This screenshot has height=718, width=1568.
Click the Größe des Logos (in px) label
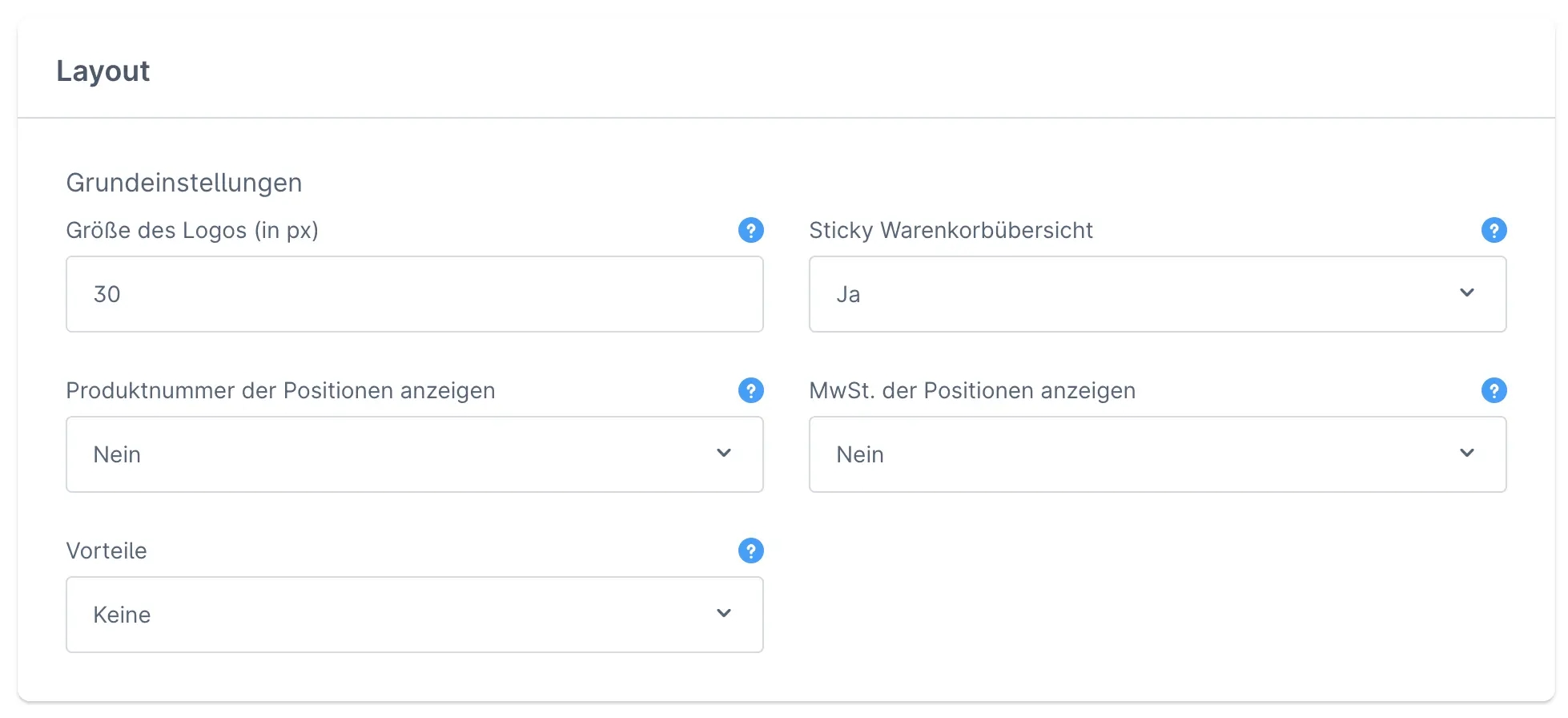pyautogui.click(x=192, y=231)
